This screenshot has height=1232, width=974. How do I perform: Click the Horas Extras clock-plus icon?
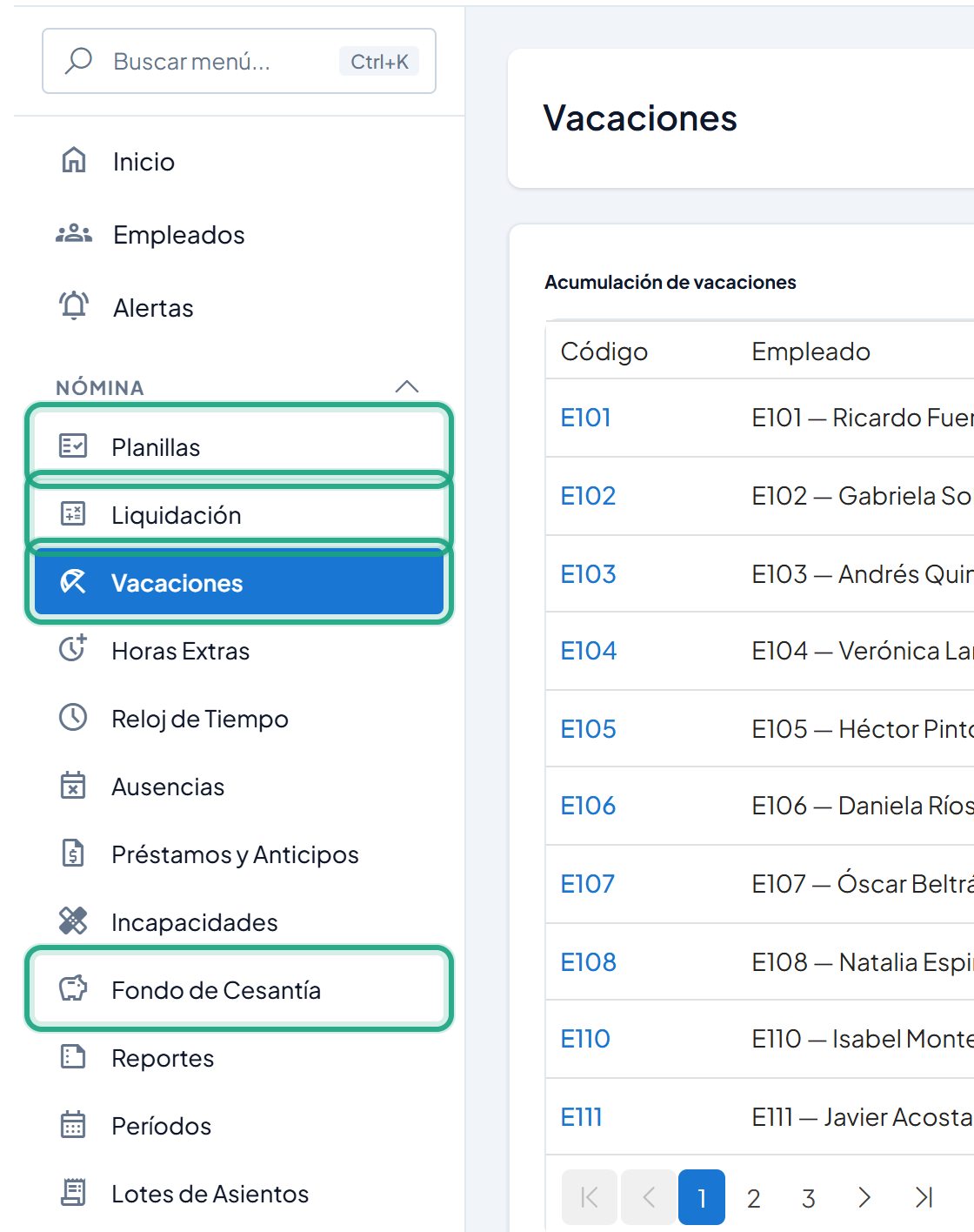point(73,649)
